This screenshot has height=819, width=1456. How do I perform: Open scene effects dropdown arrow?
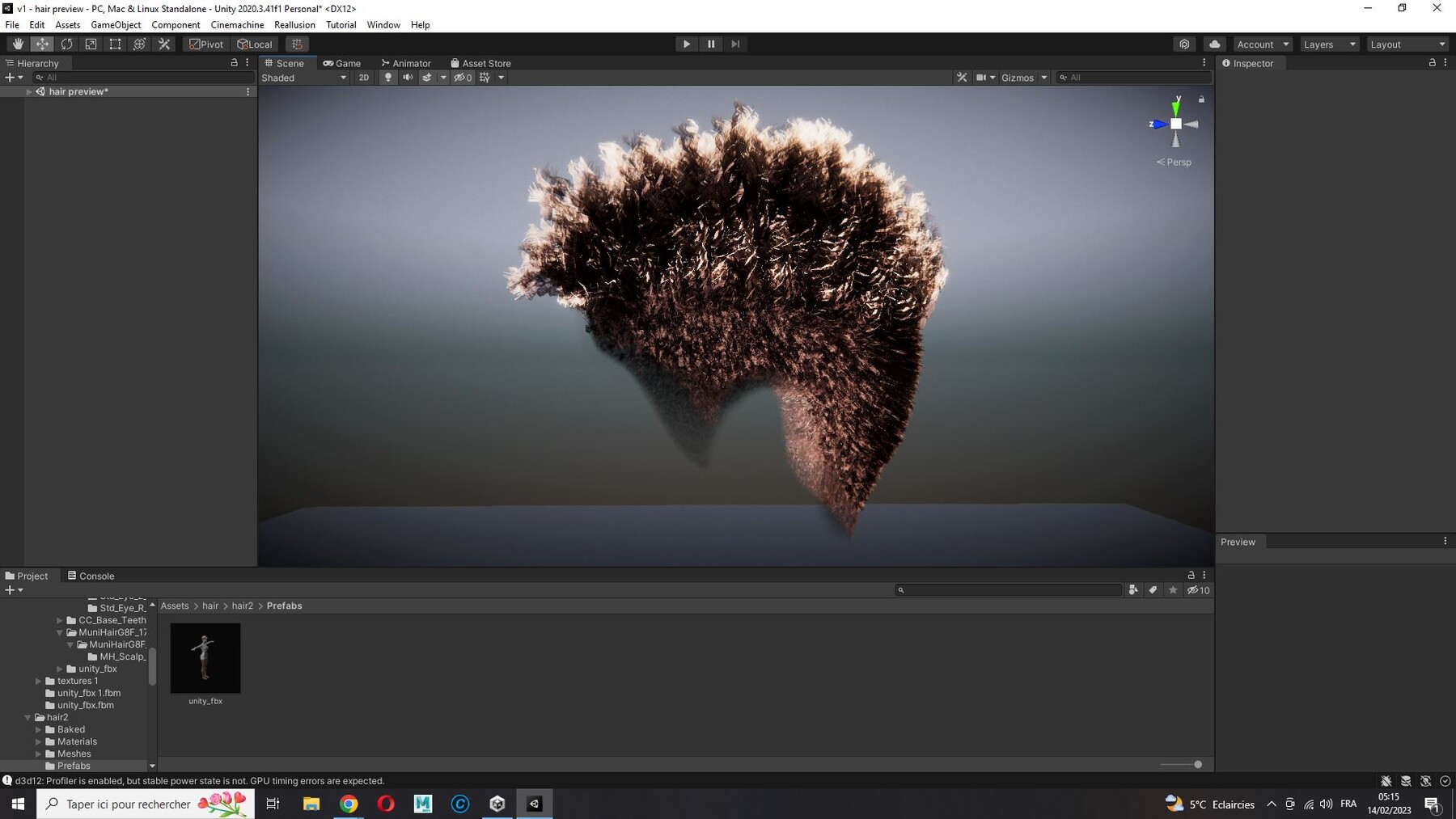pyautogui.click(x=443, y=78)
